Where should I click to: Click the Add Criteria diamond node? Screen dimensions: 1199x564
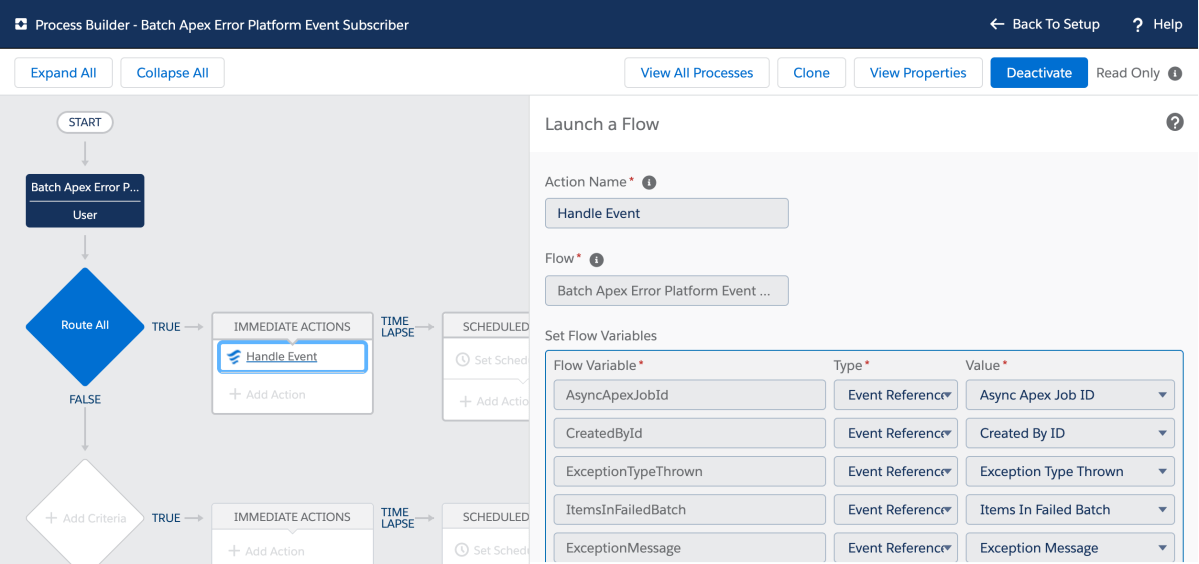(x=85, y=518)
